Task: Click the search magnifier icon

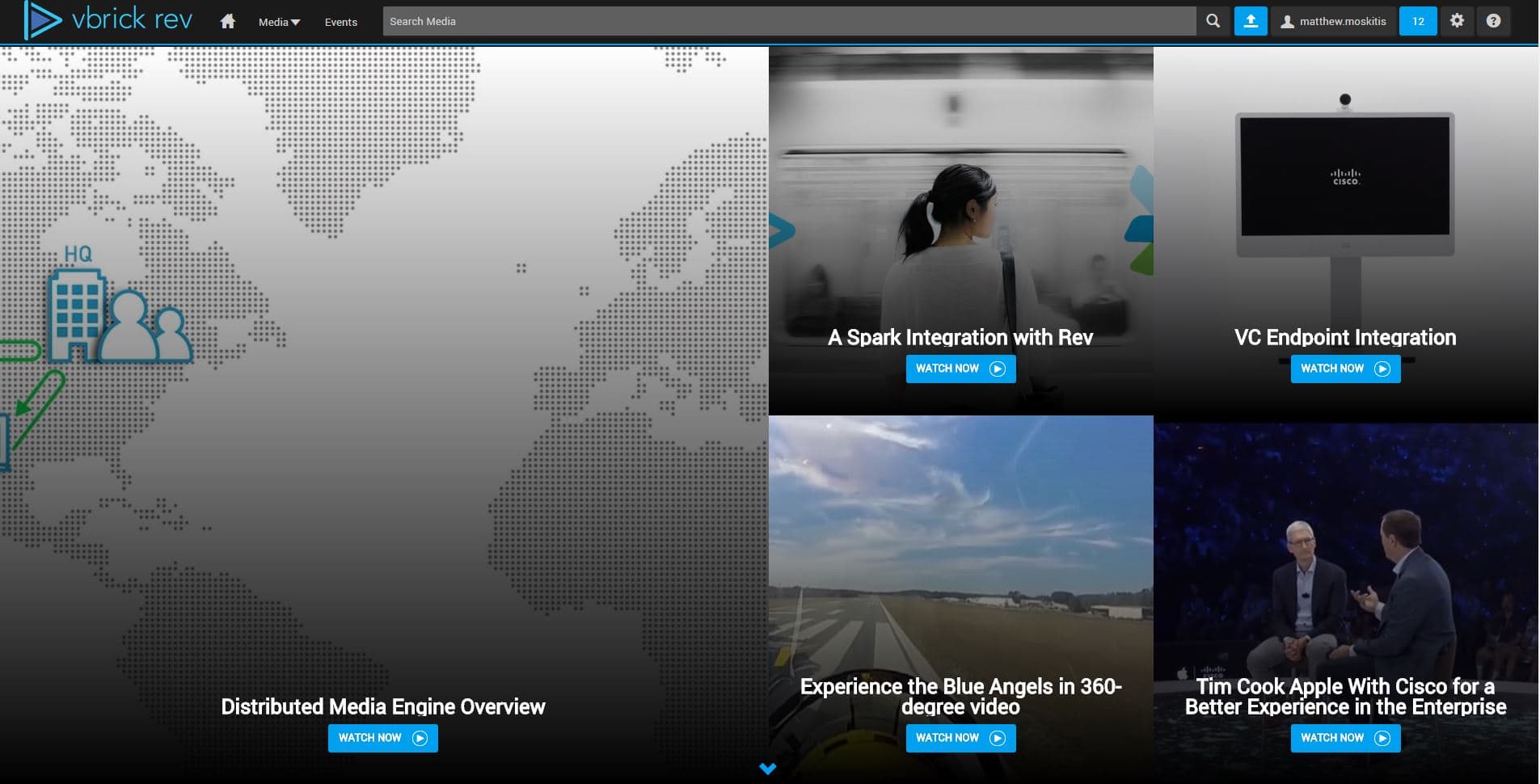Action: point(1213,22)
